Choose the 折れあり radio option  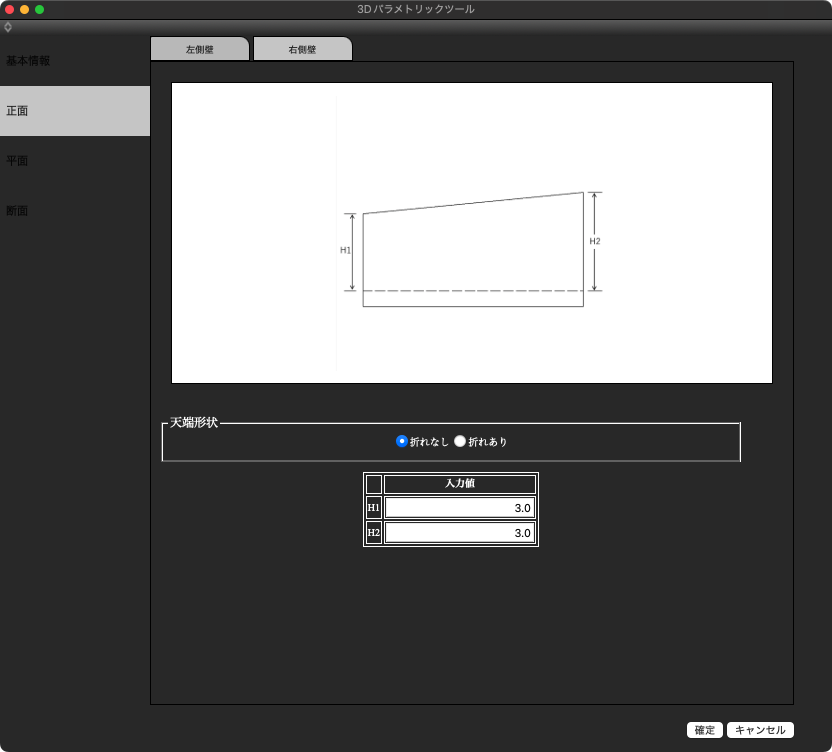(460, 441)
